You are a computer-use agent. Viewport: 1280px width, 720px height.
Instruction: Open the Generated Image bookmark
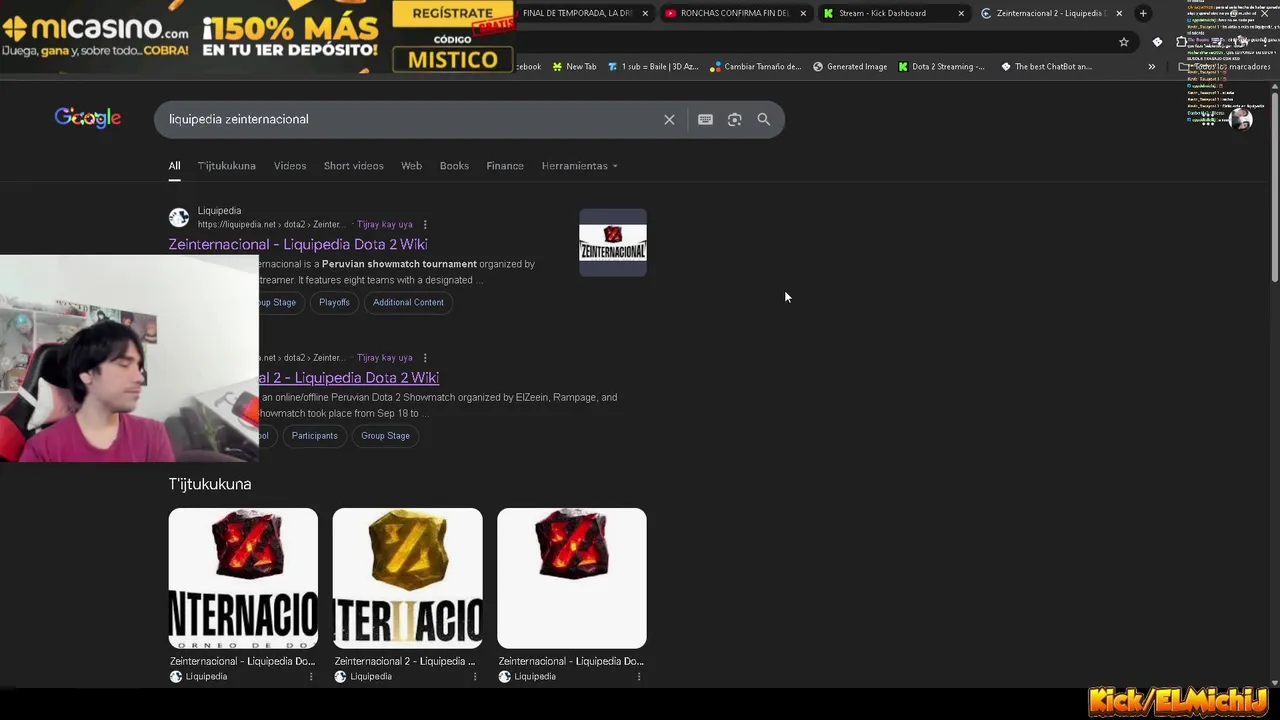point(850,67)
